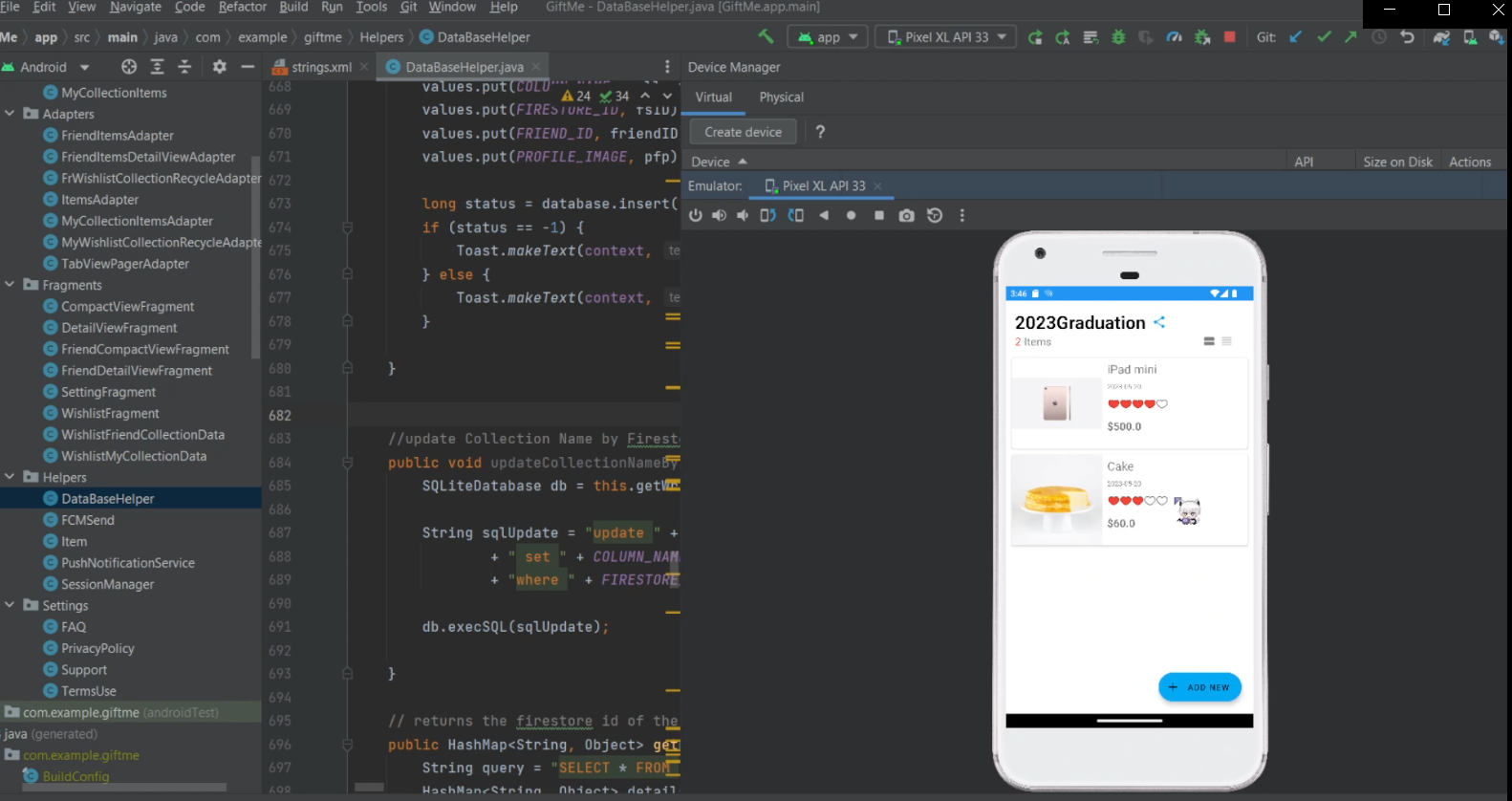The height and width of the screenshot is (801, 1512).
Task: Open the Profiler gauge icon
Action: click(1175, 37)
